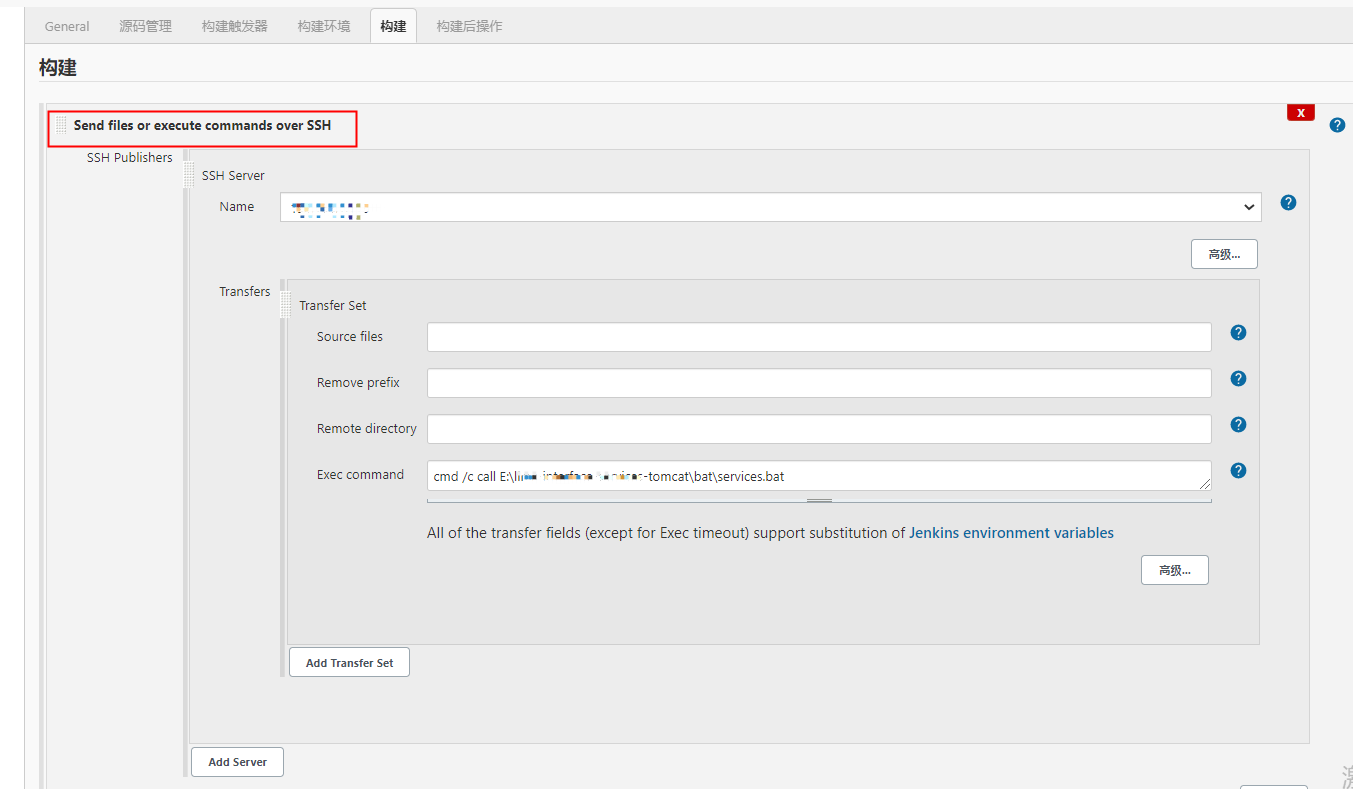Show help for Remote directory field

1238,424
